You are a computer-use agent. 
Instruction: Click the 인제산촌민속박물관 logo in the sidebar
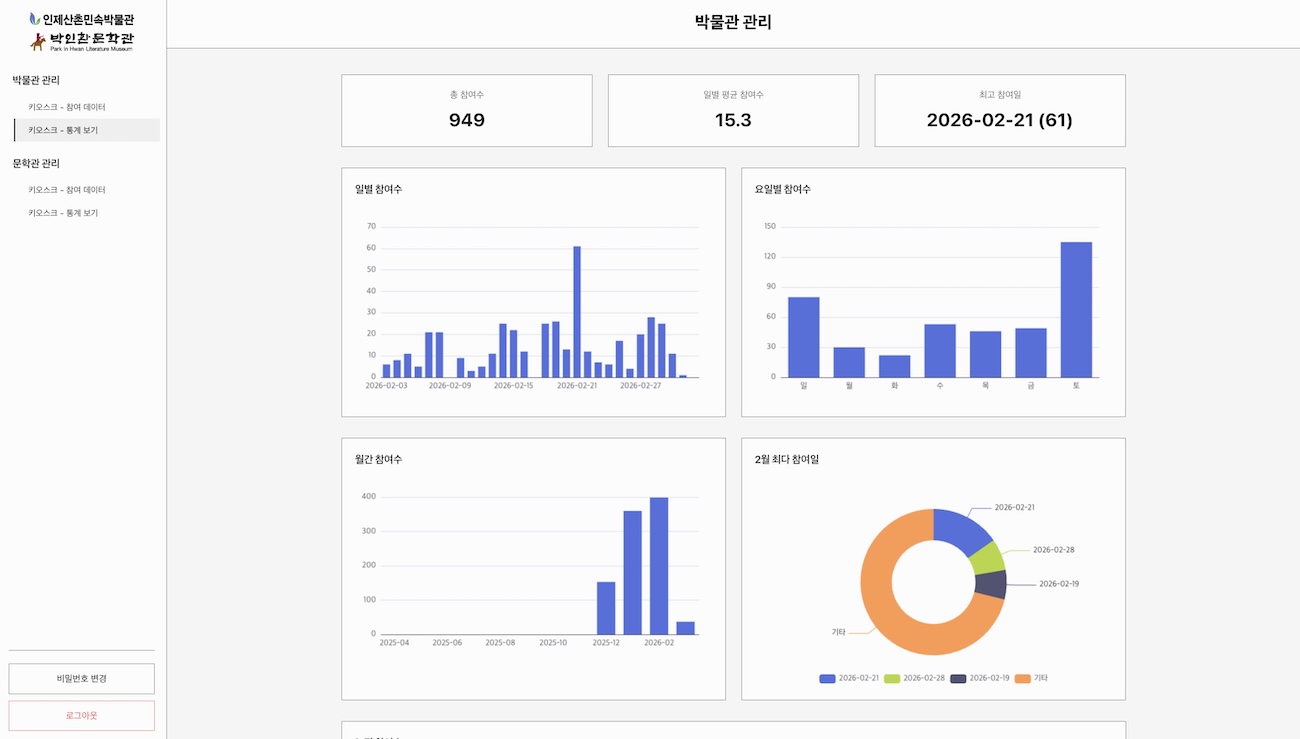tap(82, 19)
